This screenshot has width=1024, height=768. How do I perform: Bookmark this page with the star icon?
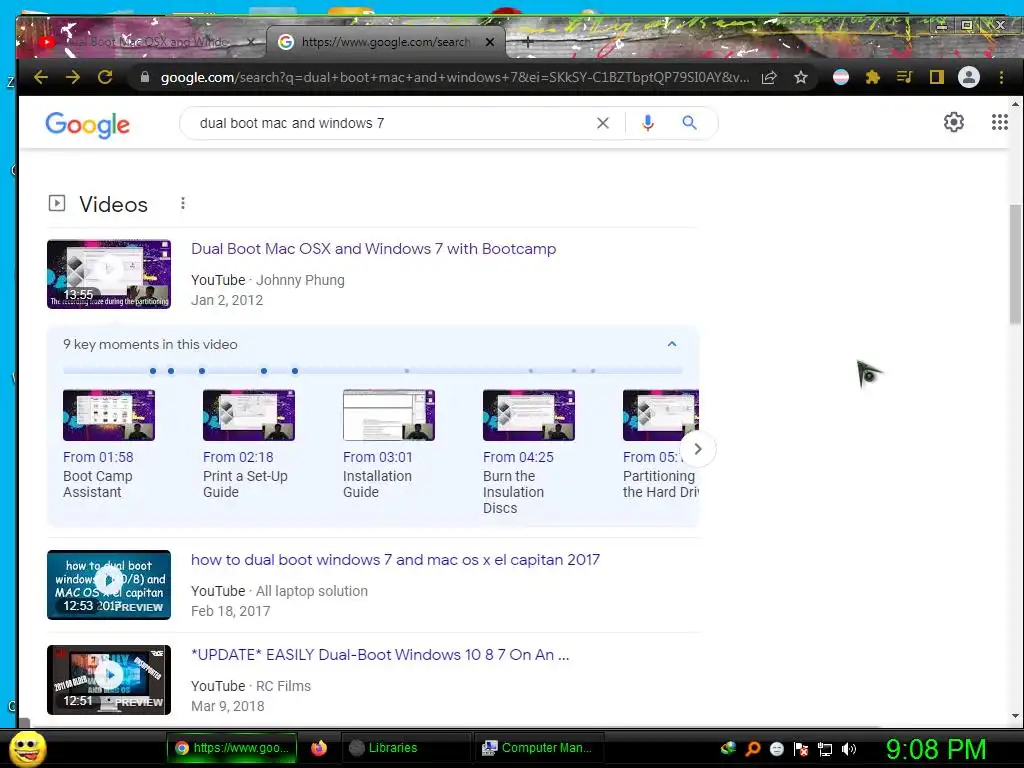point(801,78)
